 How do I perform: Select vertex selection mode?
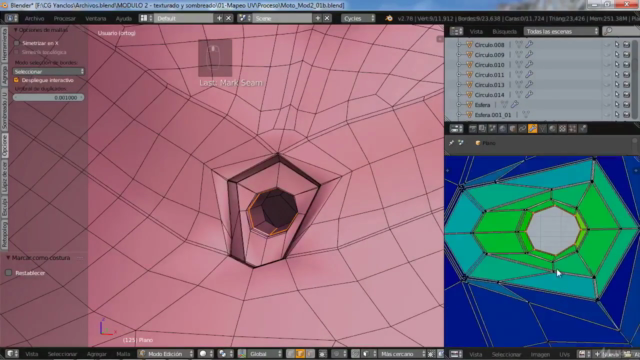click(290, 354)
